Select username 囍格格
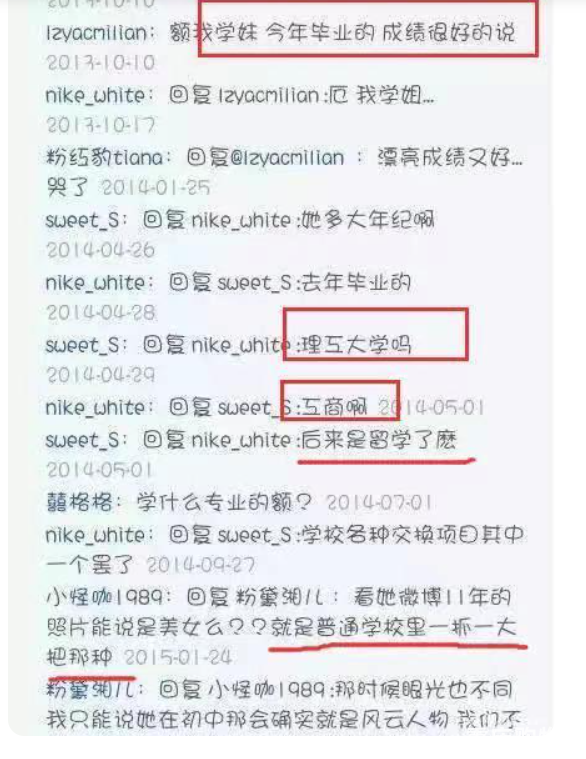586x759 pixels. tap(80, 502)
